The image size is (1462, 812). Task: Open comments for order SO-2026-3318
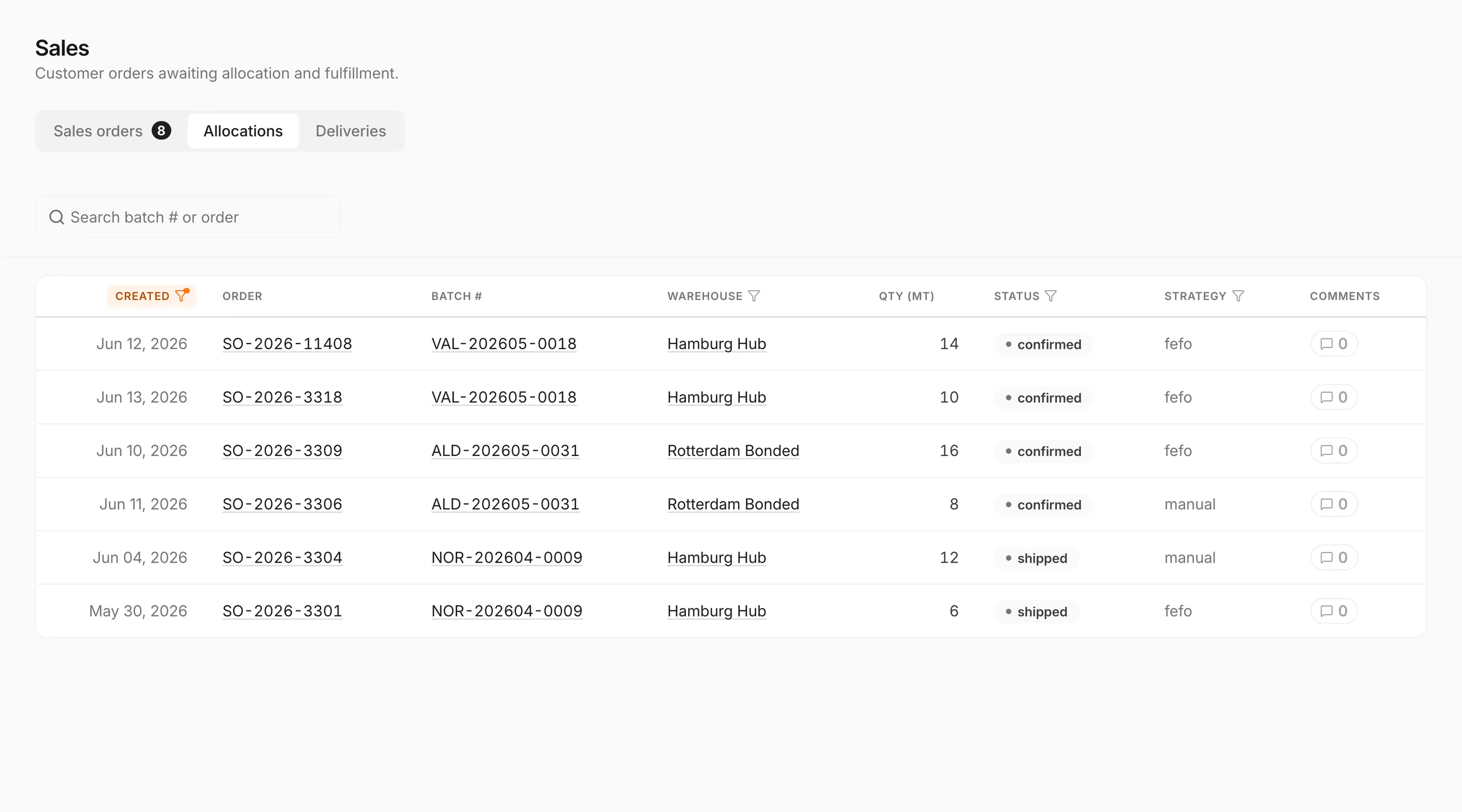pyautogui.click(x=1334, y=397)
